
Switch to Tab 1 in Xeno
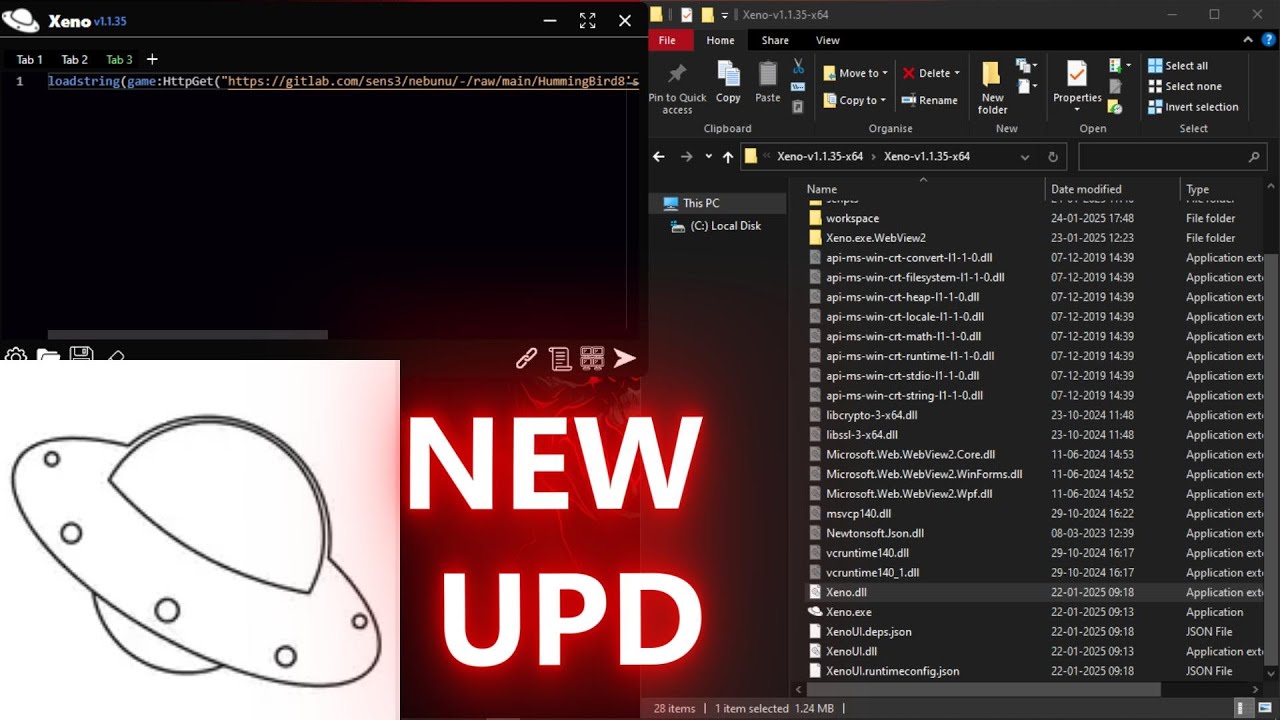30,60
